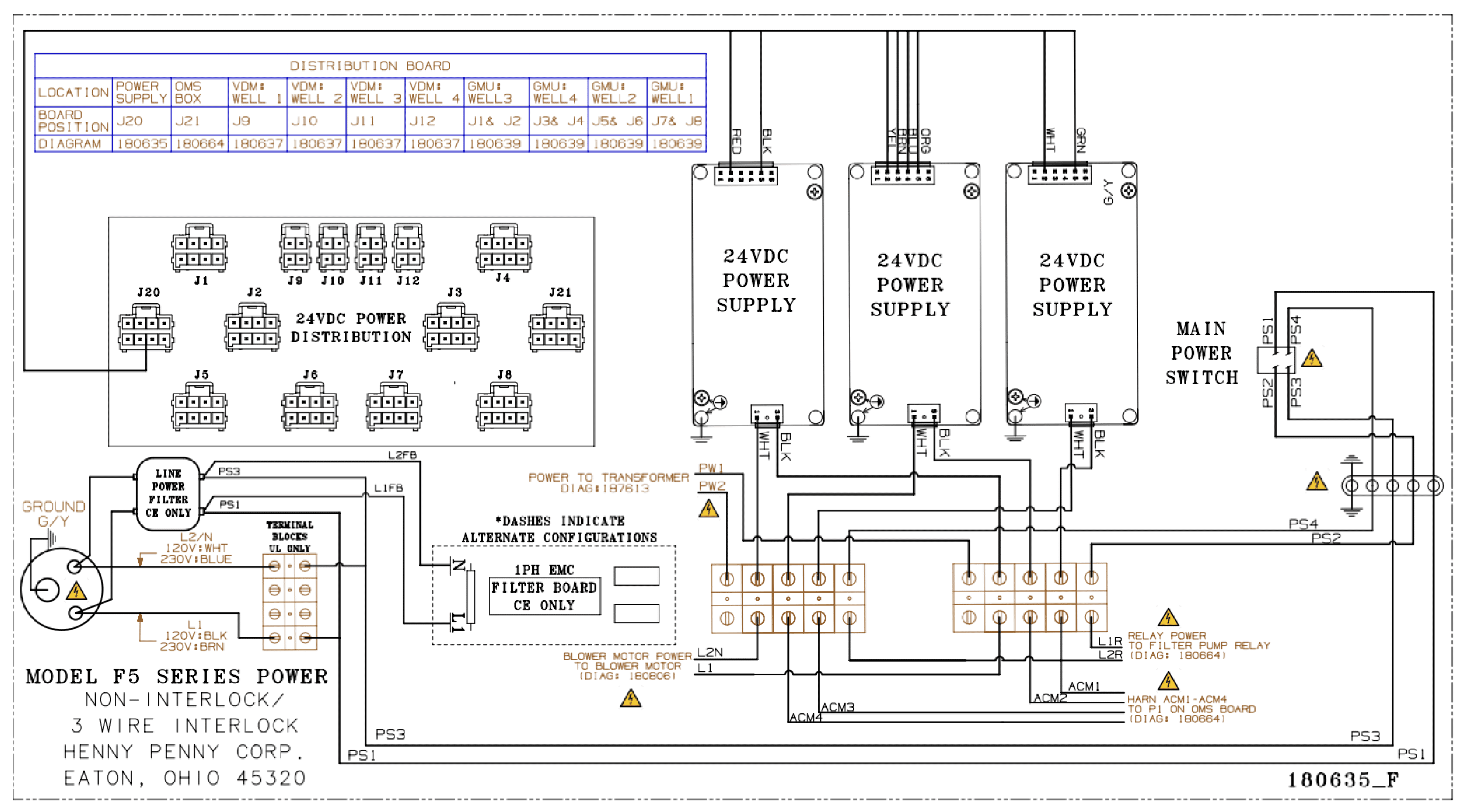Click the three-prong power plug symbol

point(61,589)
